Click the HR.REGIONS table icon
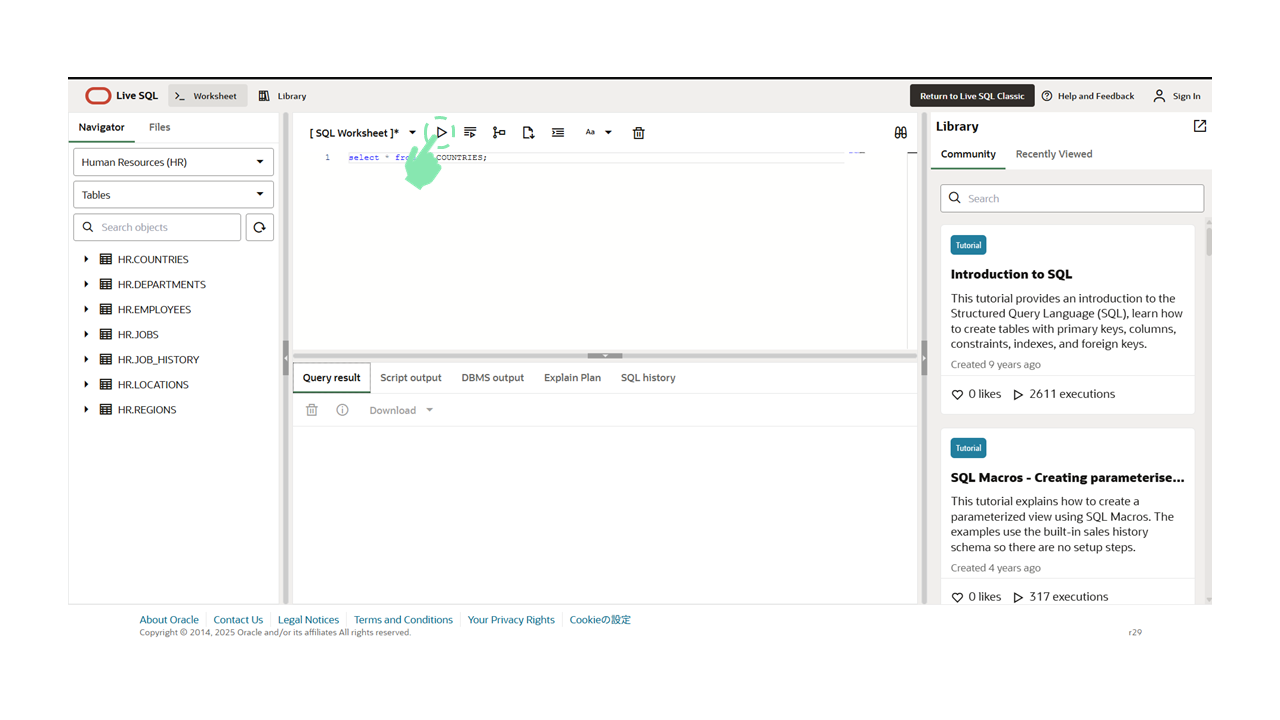This screenshot has width=1280, height=720. tap(106, 409)
